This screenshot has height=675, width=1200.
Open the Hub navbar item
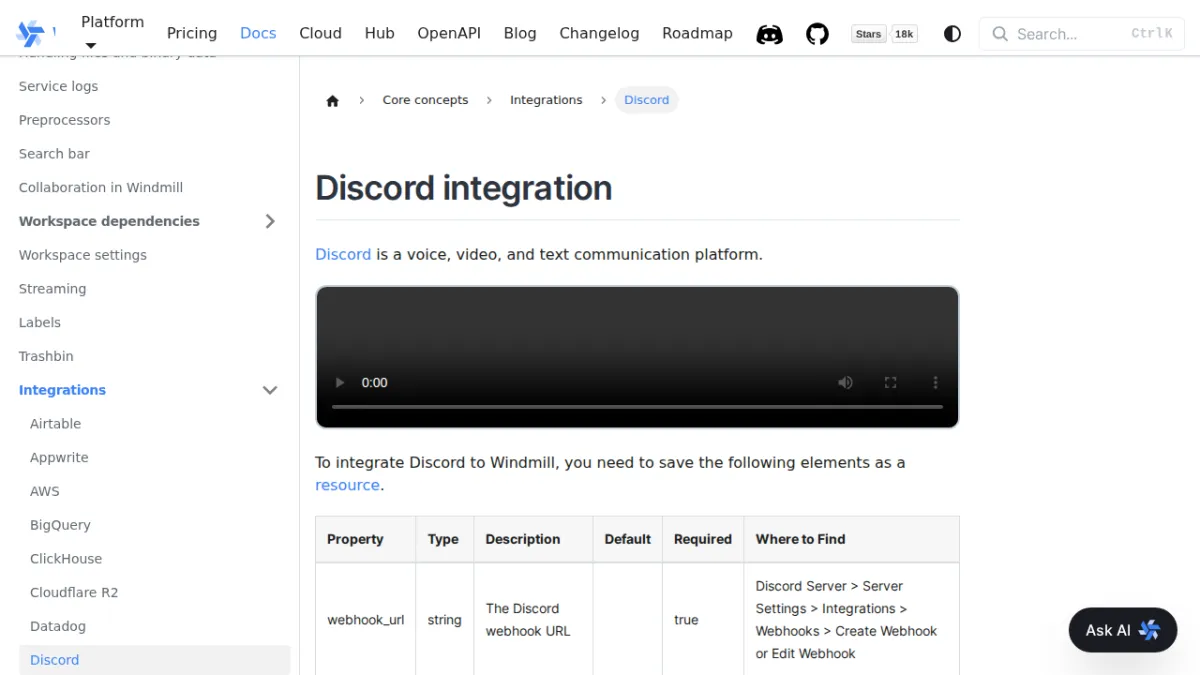380,33
